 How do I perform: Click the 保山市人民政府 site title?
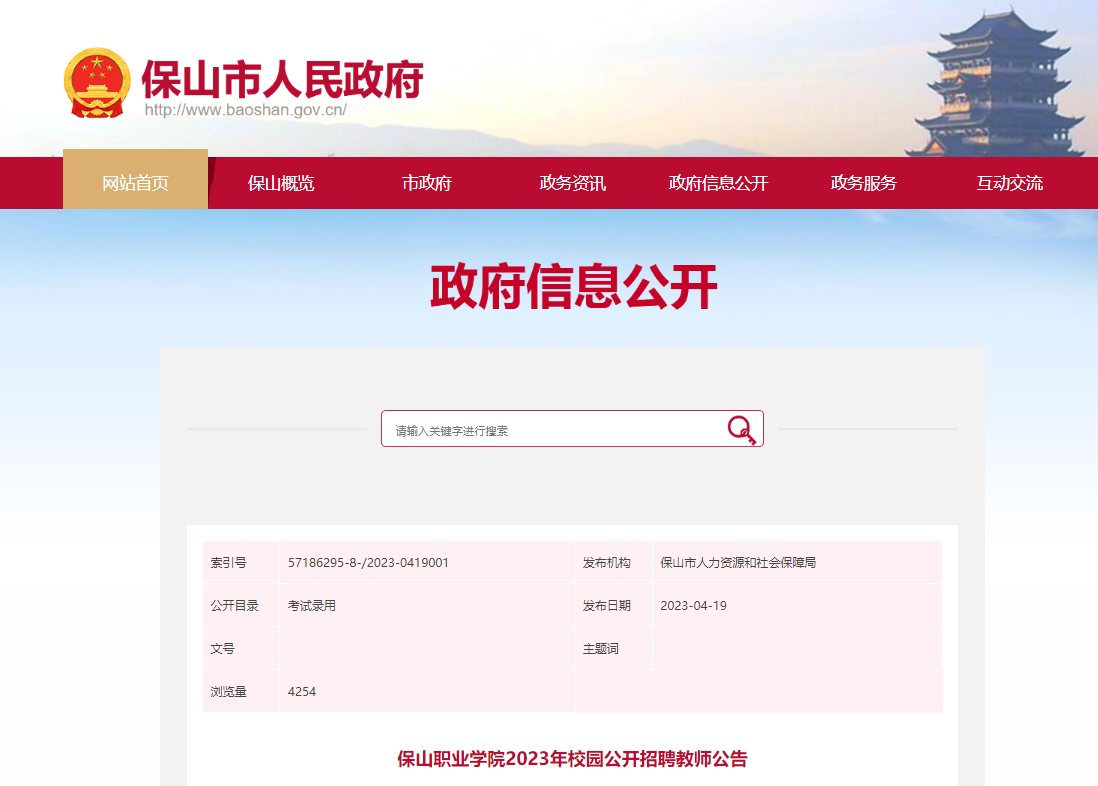coord(282,78)
